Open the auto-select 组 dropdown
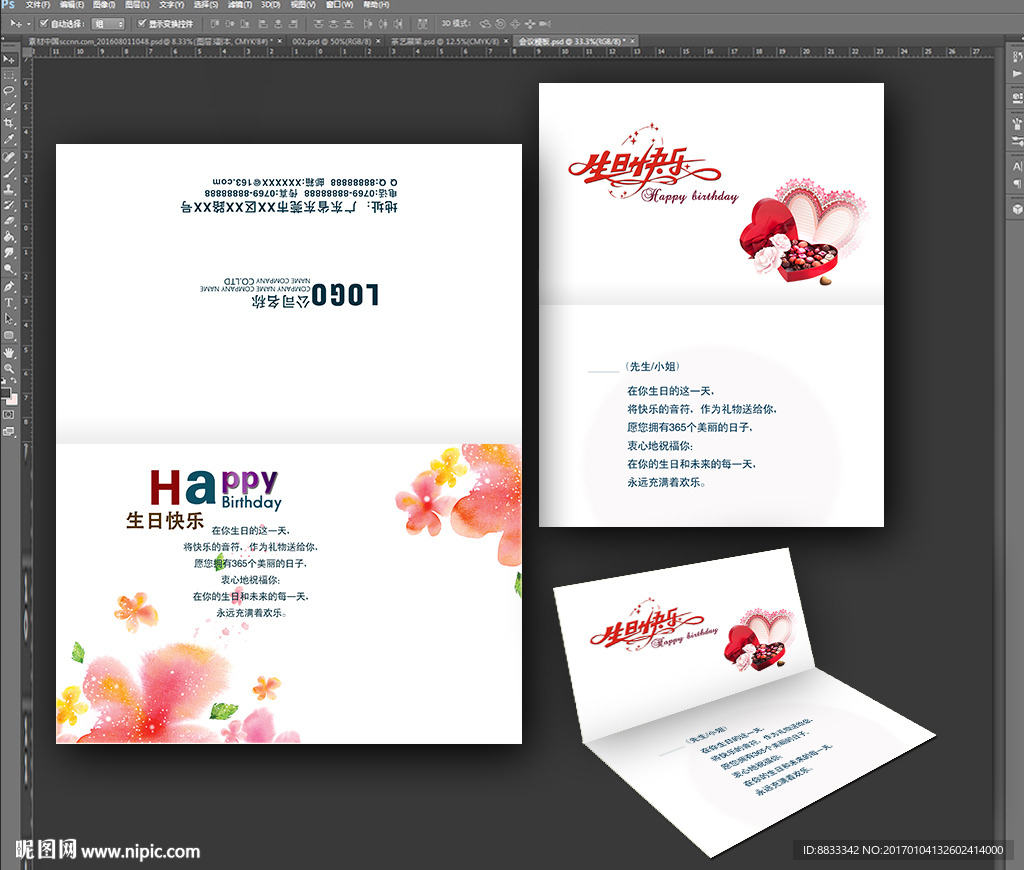Screen dimensions: 1024x870 point(108,23)
